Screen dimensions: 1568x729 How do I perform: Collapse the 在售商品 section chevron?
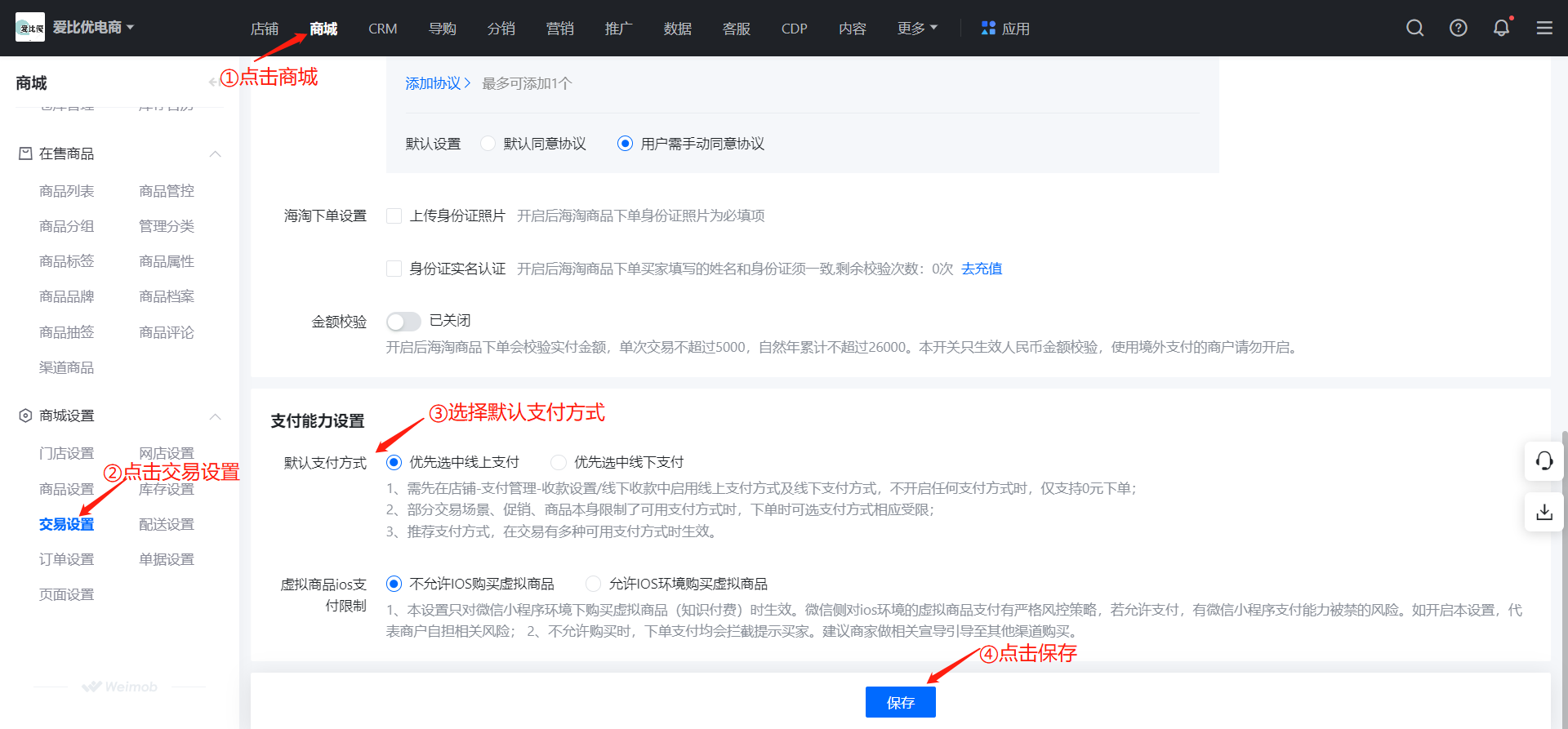click(x=216, y=153)
